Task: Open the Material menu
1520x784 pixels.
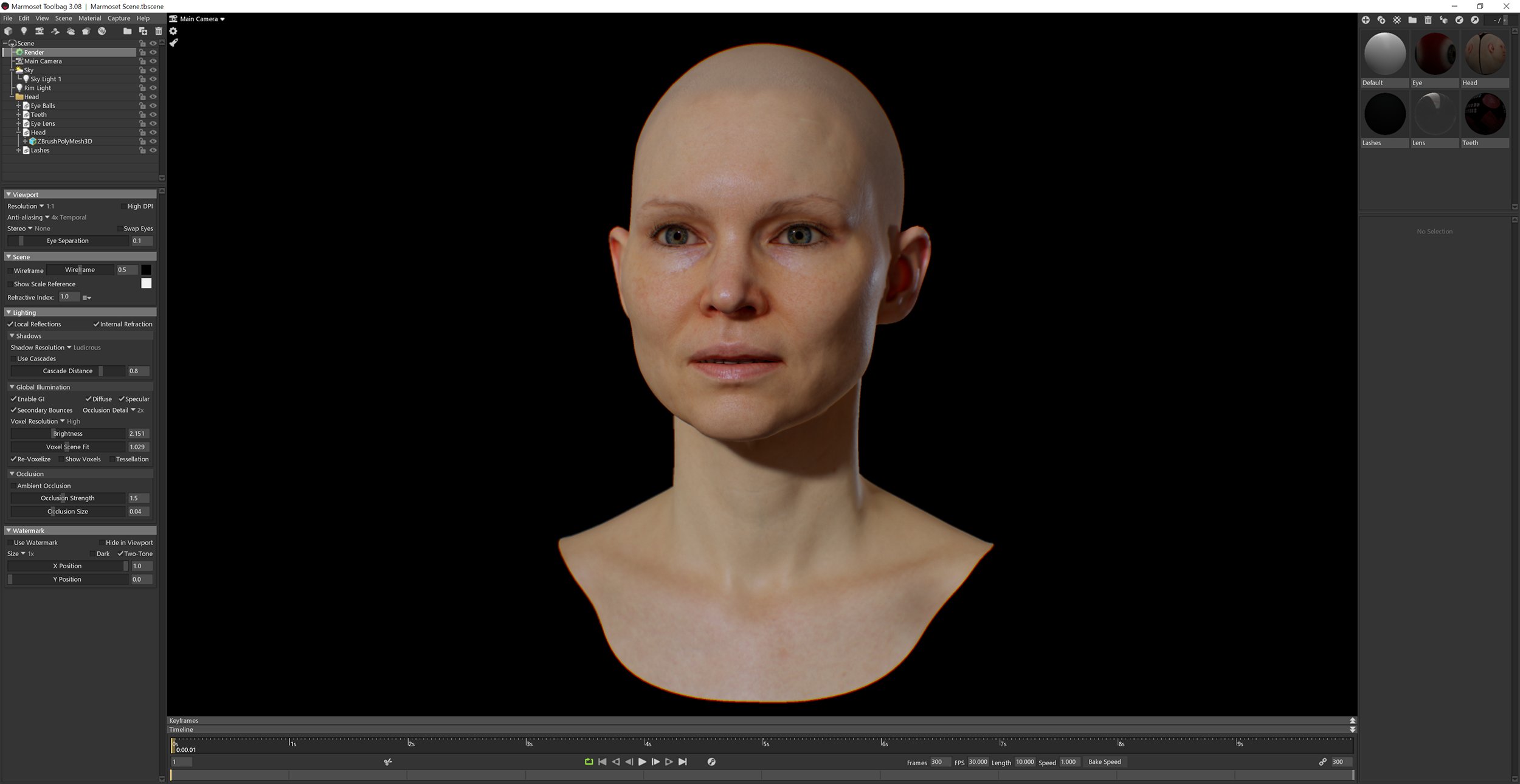Action: 90,18
